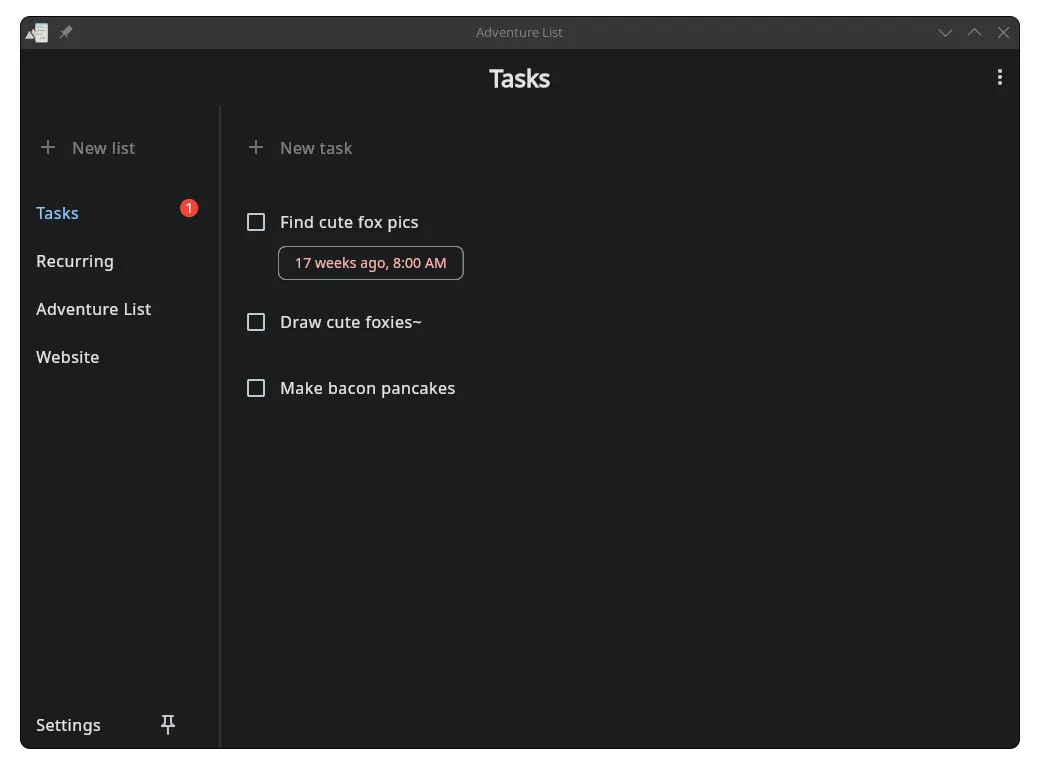Screen dimensions: 1040x773
Task: Open the Website list
Action: pyautogui.click(x=68, y=357)
